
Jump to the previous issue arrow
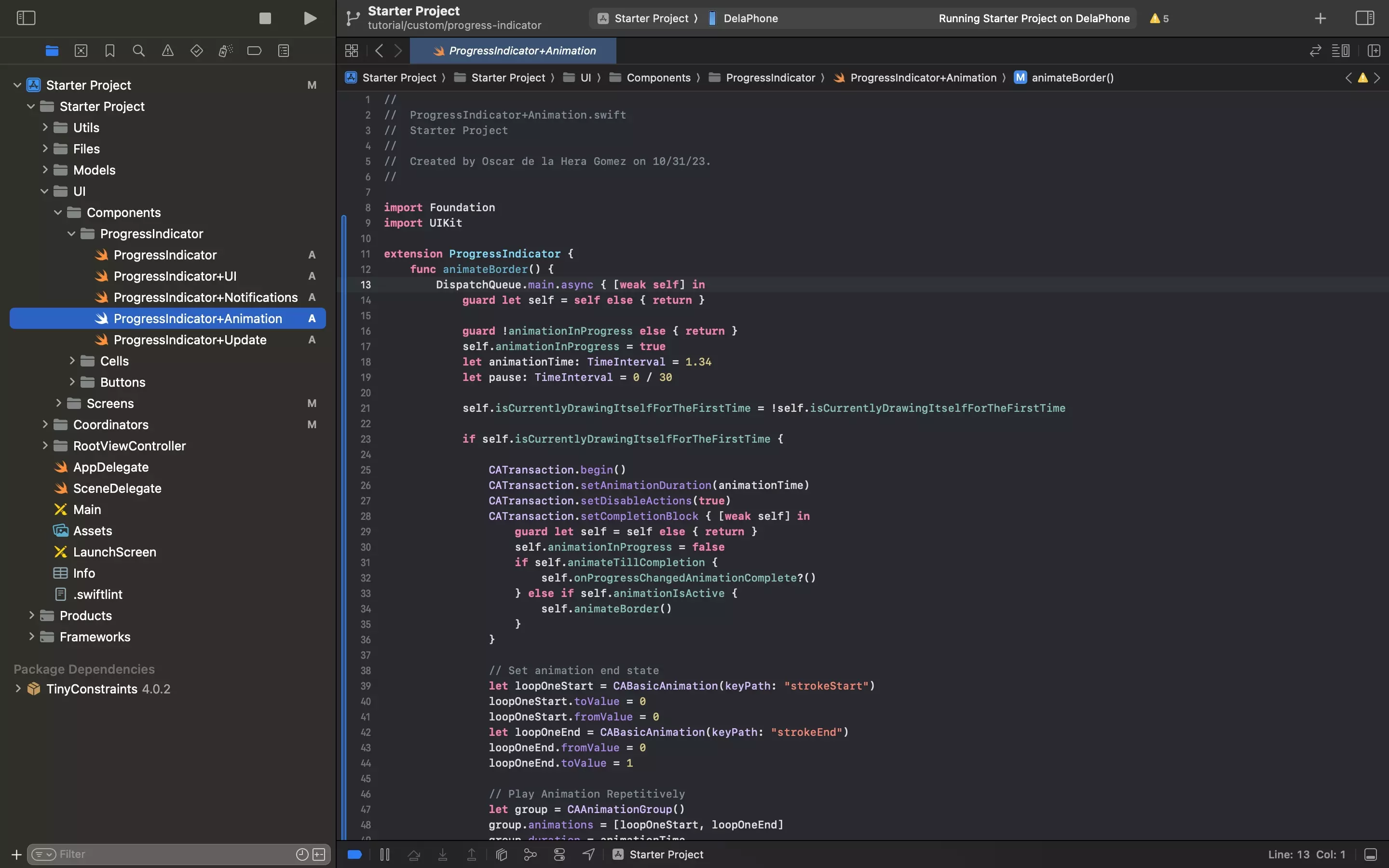click(x=1348, y=78)
